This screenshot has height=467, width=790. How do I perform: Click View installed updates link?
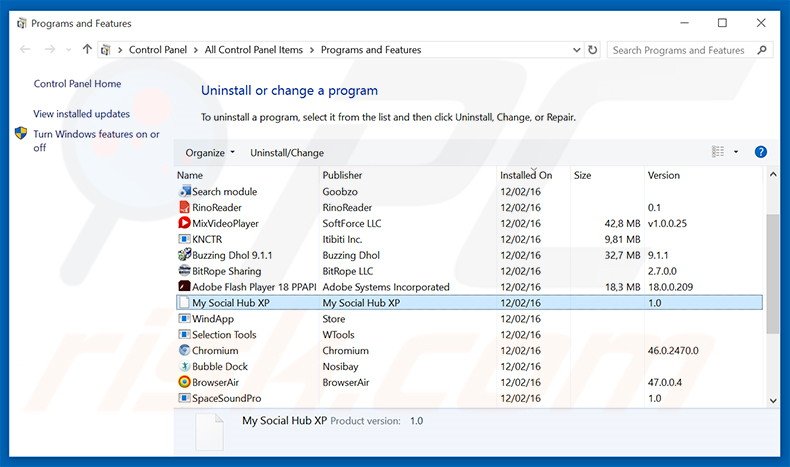click(81, 114)
